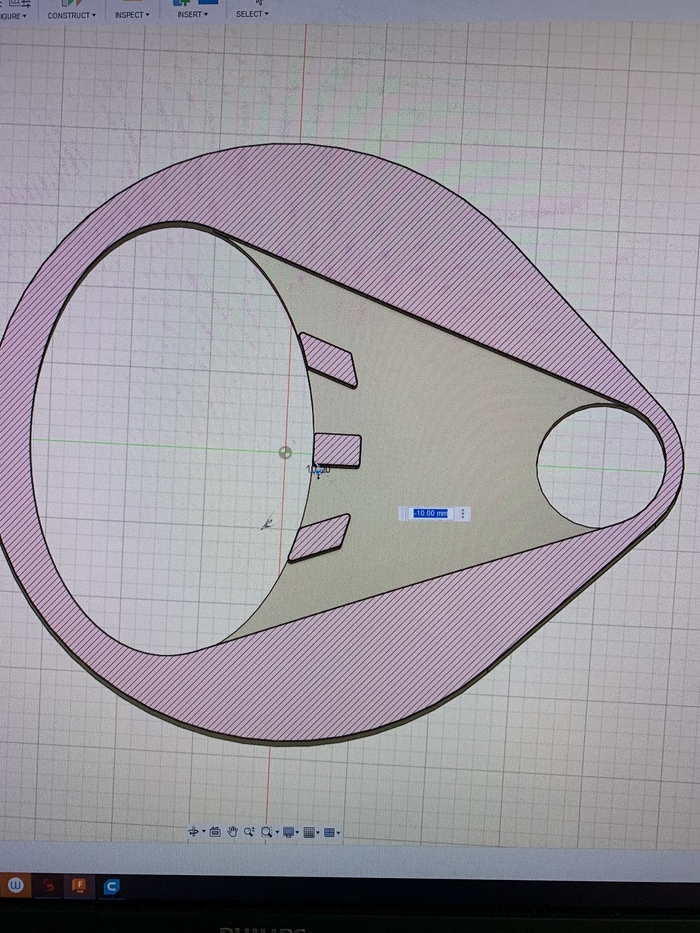This screenshot has width=700, height=933.
Task: Click the -10.00 mm distance input field
Action: [430, 513]
